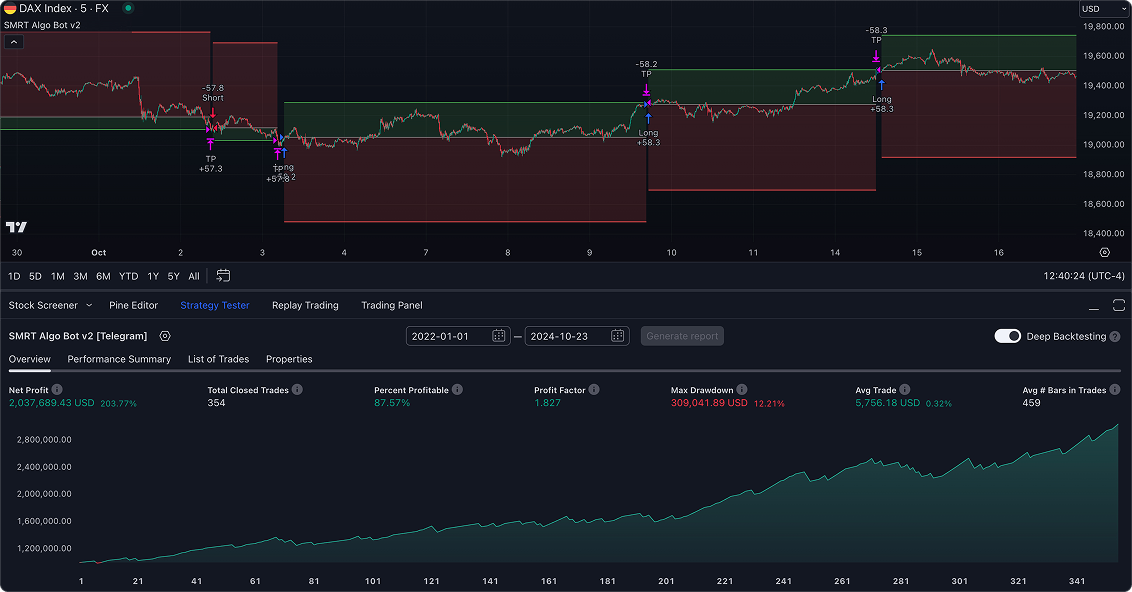The image size is (1132, 592).
Task: Open the Pine Editor tab
Action: (x=133, y=305)
